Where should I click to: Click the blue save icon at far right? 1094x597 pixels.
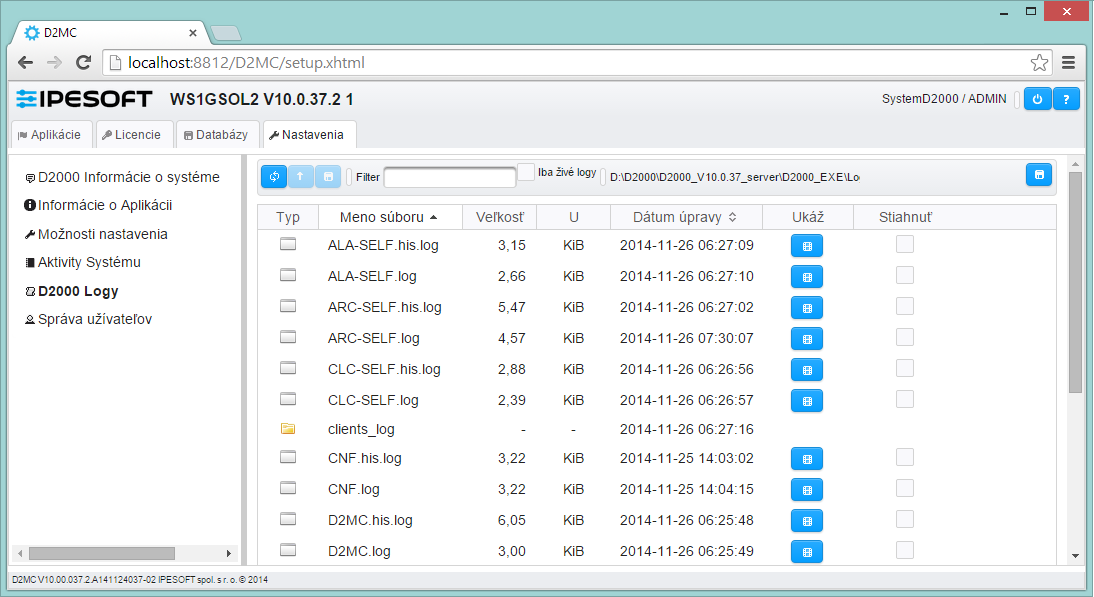(1039, 175)
